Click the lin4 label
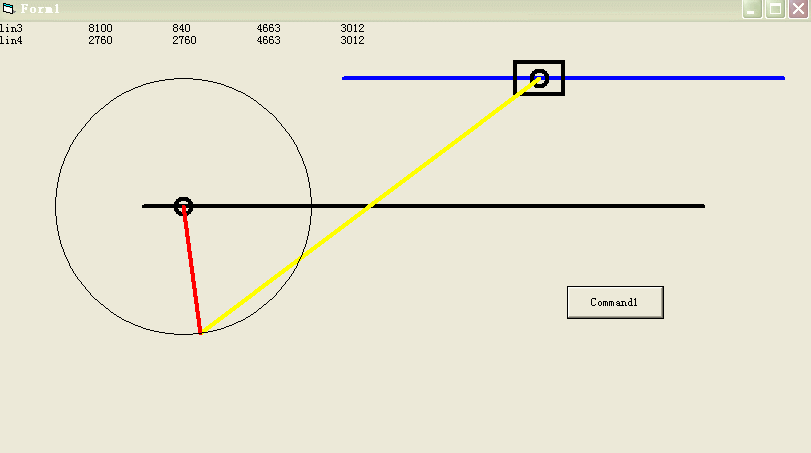 [11, 41]
